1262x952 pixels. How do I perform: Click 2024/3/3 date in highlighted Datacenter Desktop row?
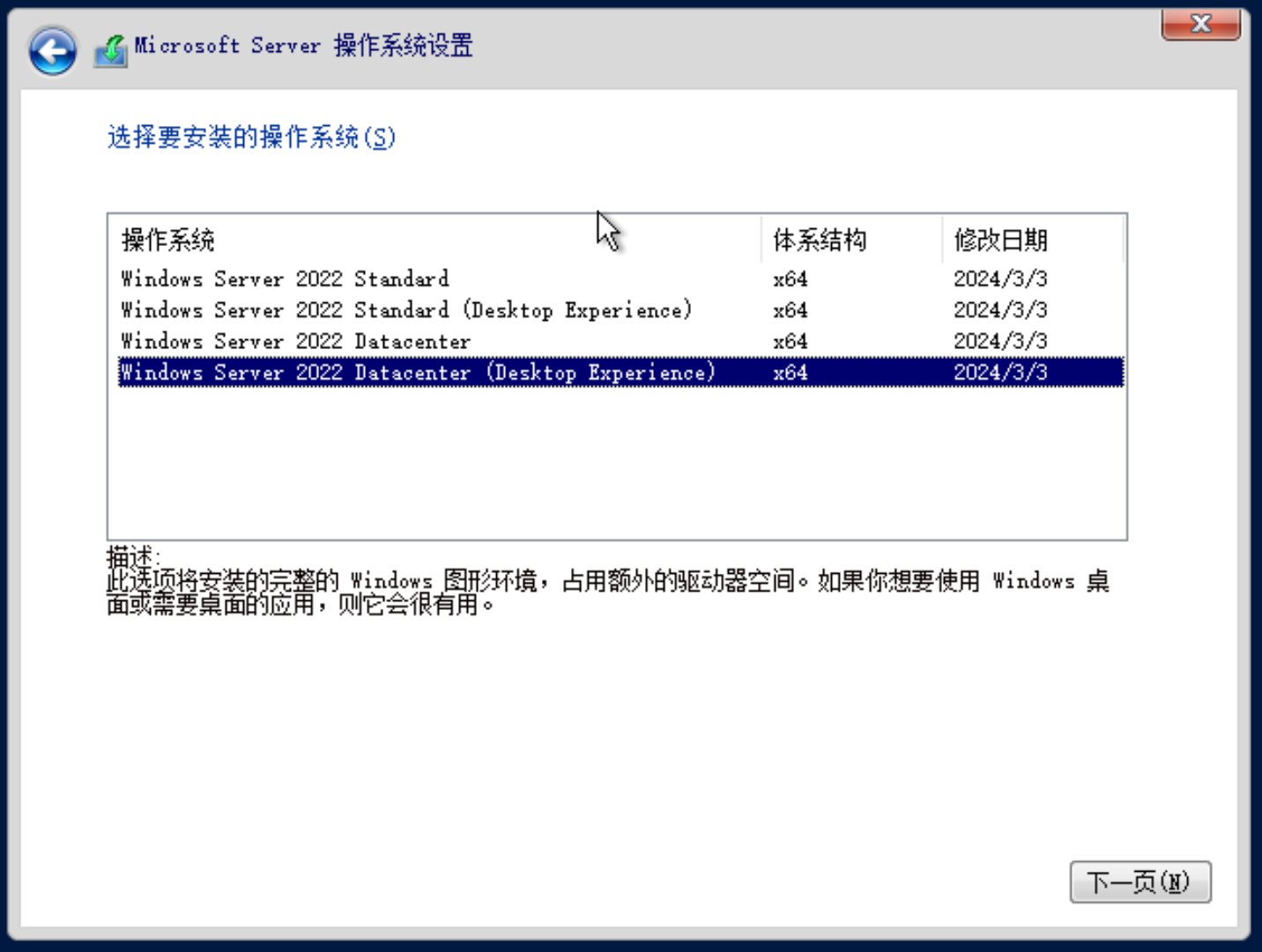pyautogui.click(x=1000, y=372)
